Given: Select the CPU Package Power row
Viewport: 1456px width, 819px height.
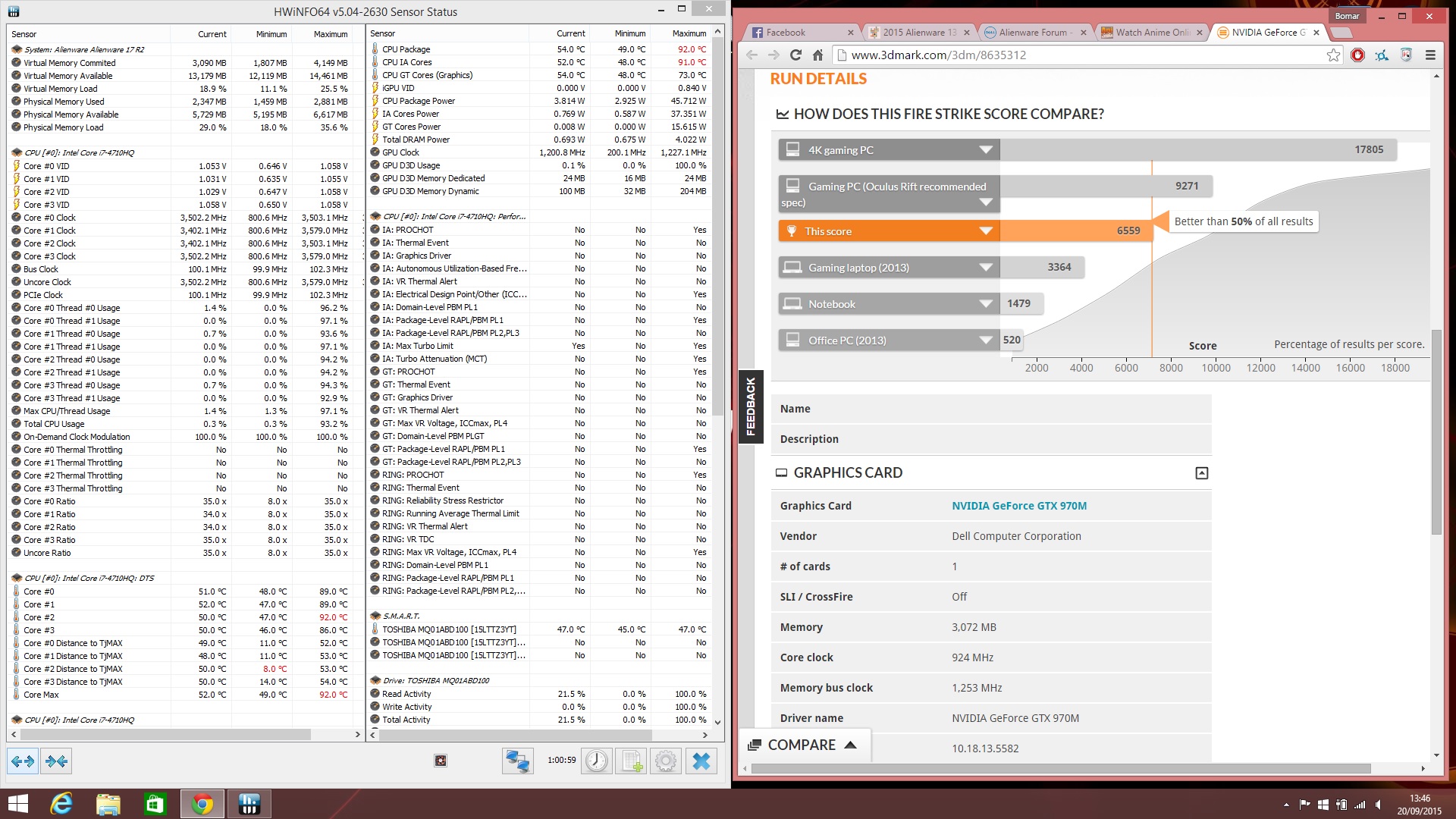Looking at the screenshot, I should pyautogui.click(x=539, y=101).
